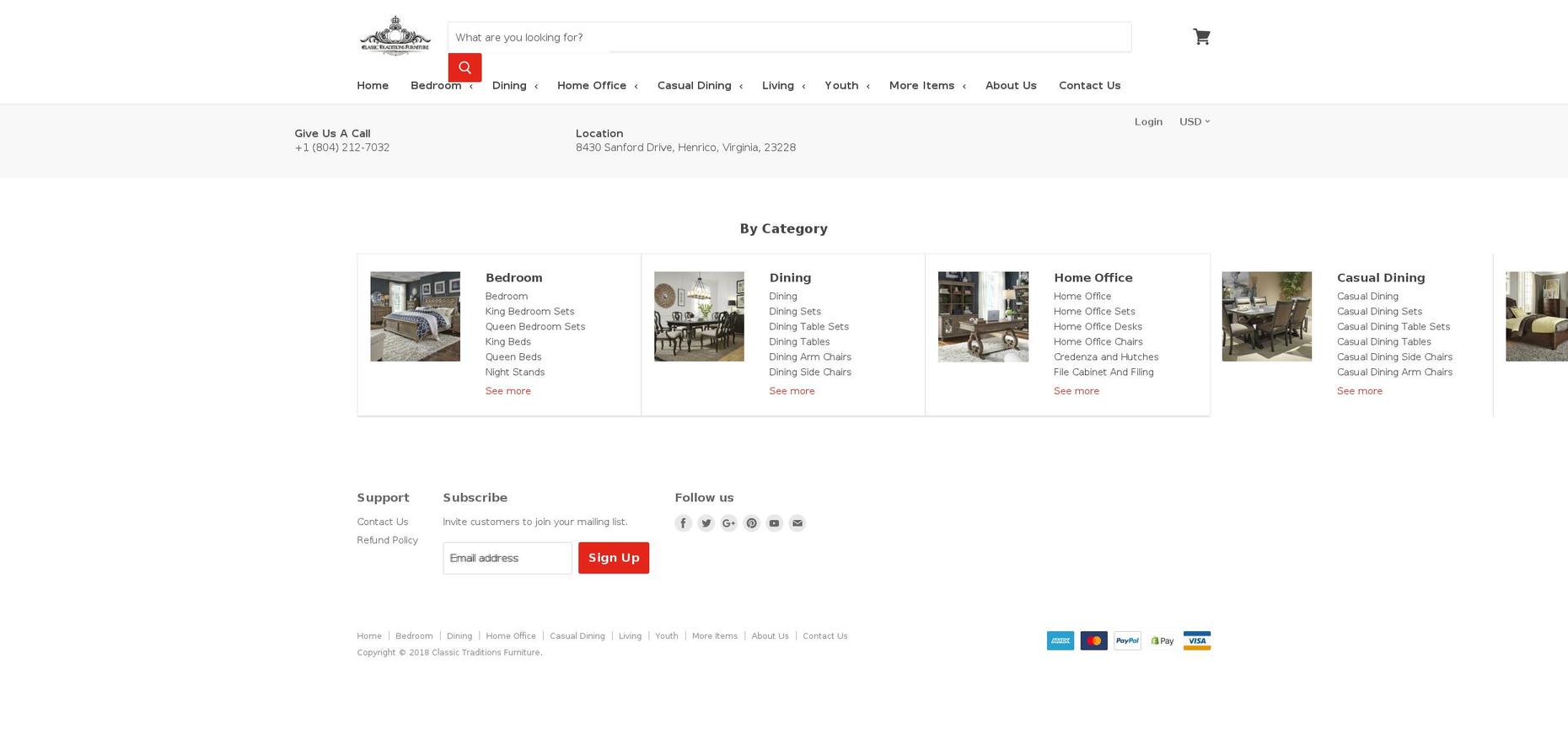Screen dimensions: 1568x750
Task: Click the Login link
Action: pos(1148,121)
